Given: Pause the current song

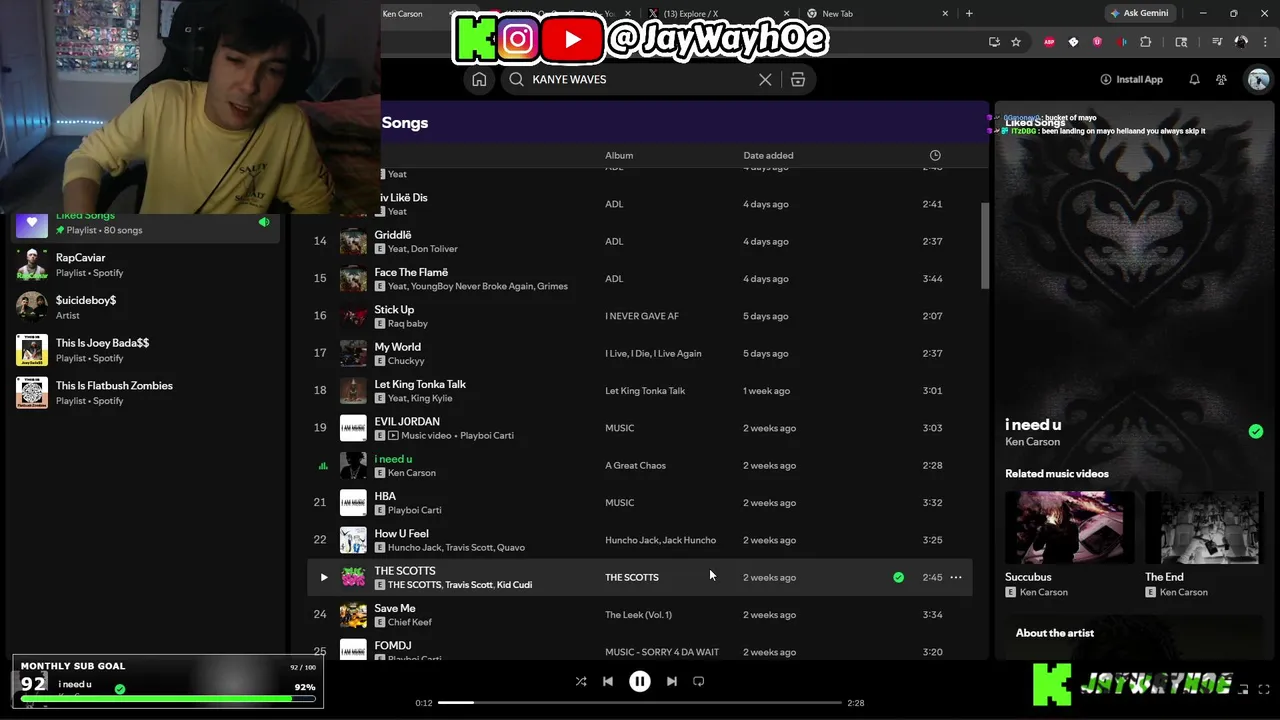Looking at the screenshot, I should coord(640,681).
